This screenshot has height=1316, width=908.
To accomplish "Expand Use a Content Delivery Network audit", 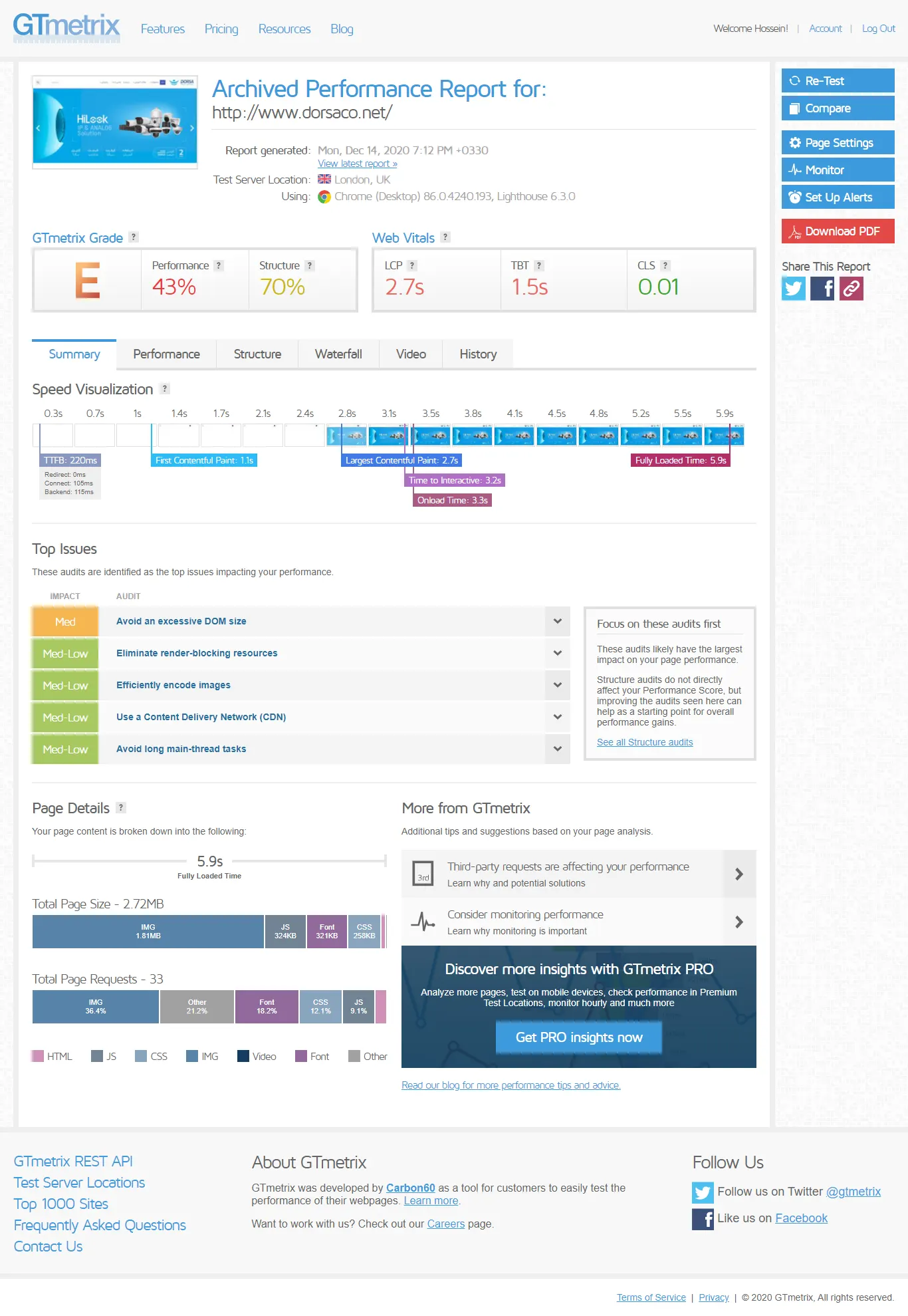I will tap(558, 717).
